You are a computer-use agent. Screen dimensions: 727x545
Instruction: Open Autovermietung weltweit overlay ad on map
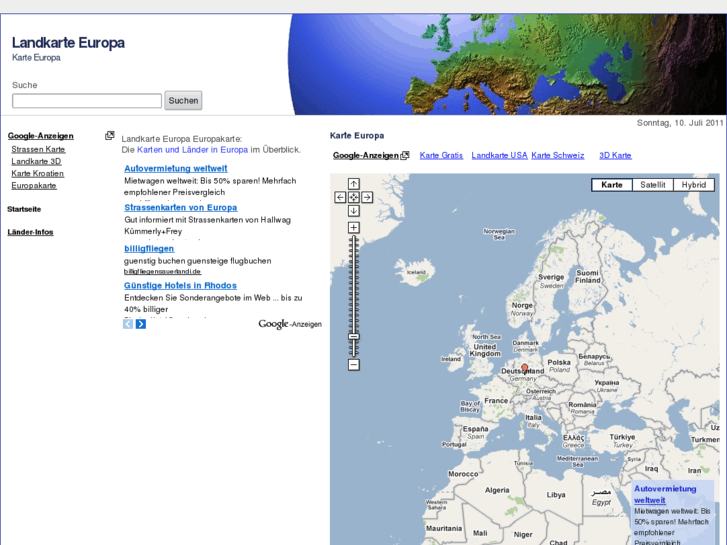tap(665, 494)
